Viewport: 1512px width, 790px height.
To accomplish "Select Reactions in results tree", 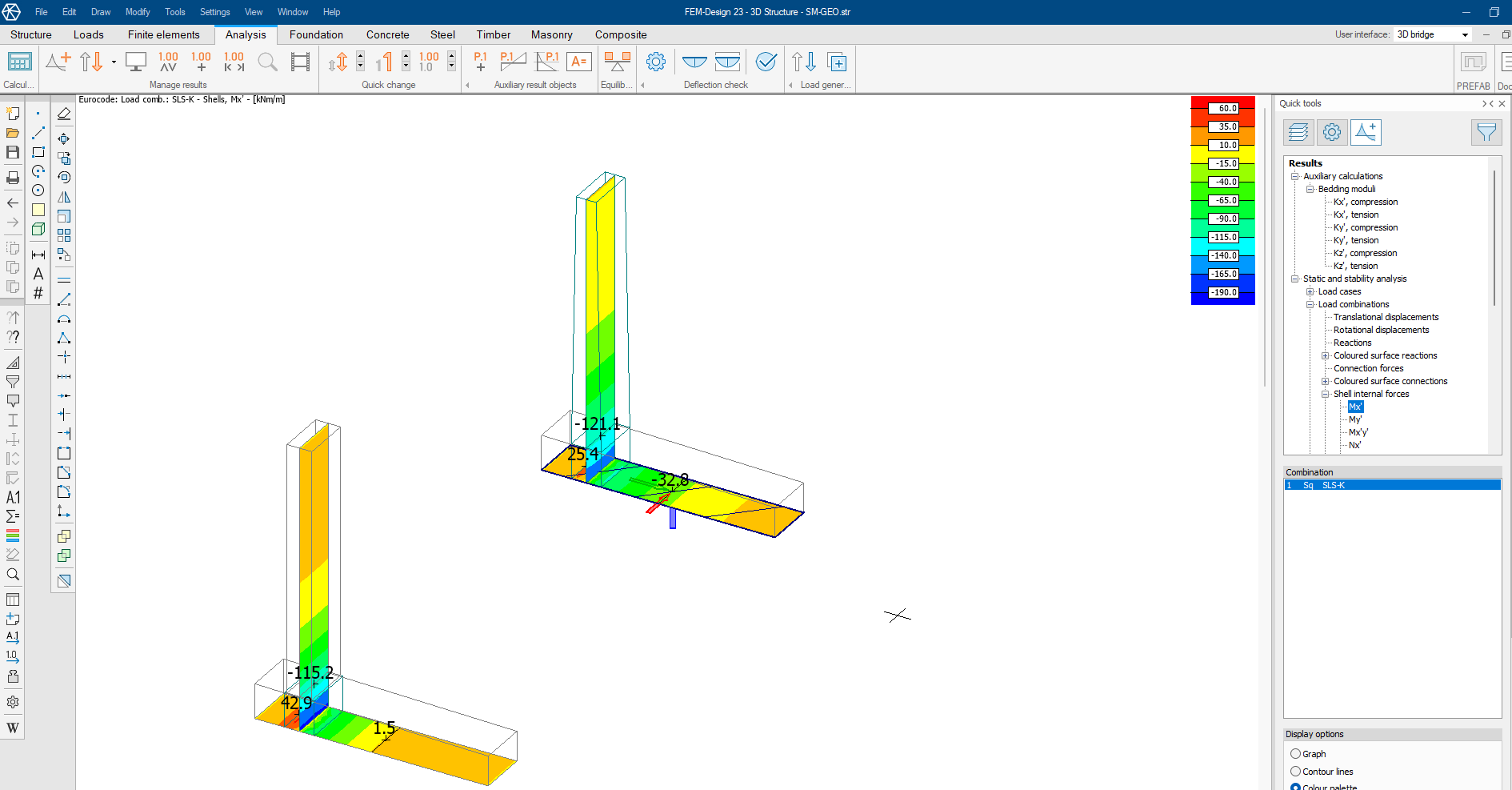I will [1352, 343].
